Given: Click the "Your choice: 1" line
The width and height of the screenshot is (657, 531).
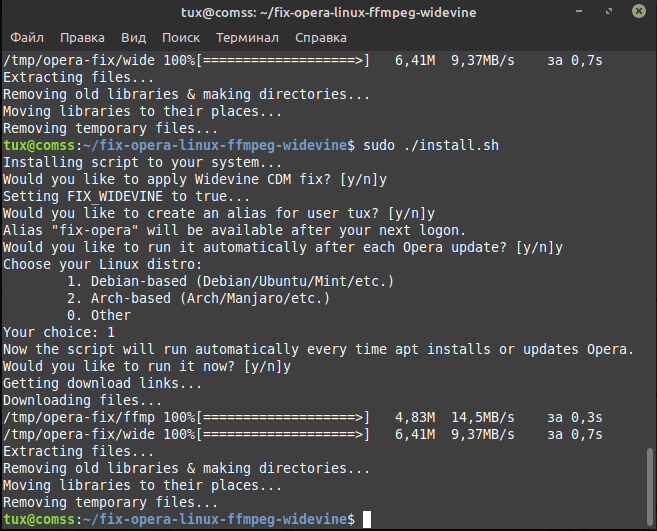Looking at the screenshot, I should click(59, 332).
